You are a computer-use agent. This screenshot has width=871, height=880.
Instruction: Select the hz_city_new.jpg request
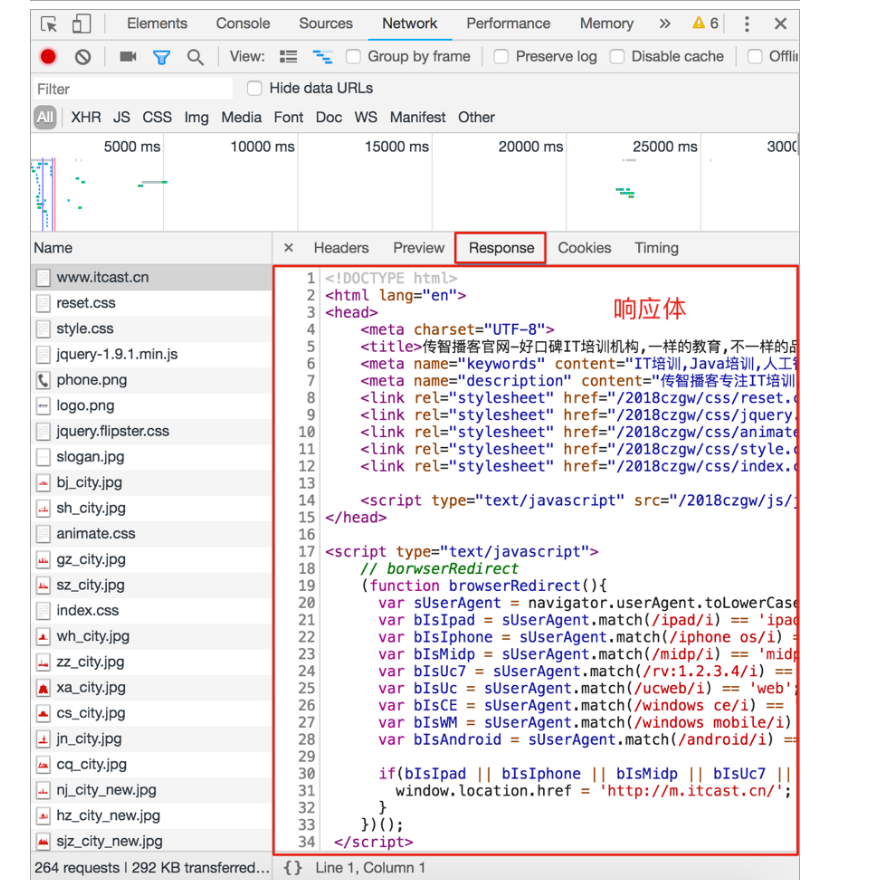coord(152,816)
